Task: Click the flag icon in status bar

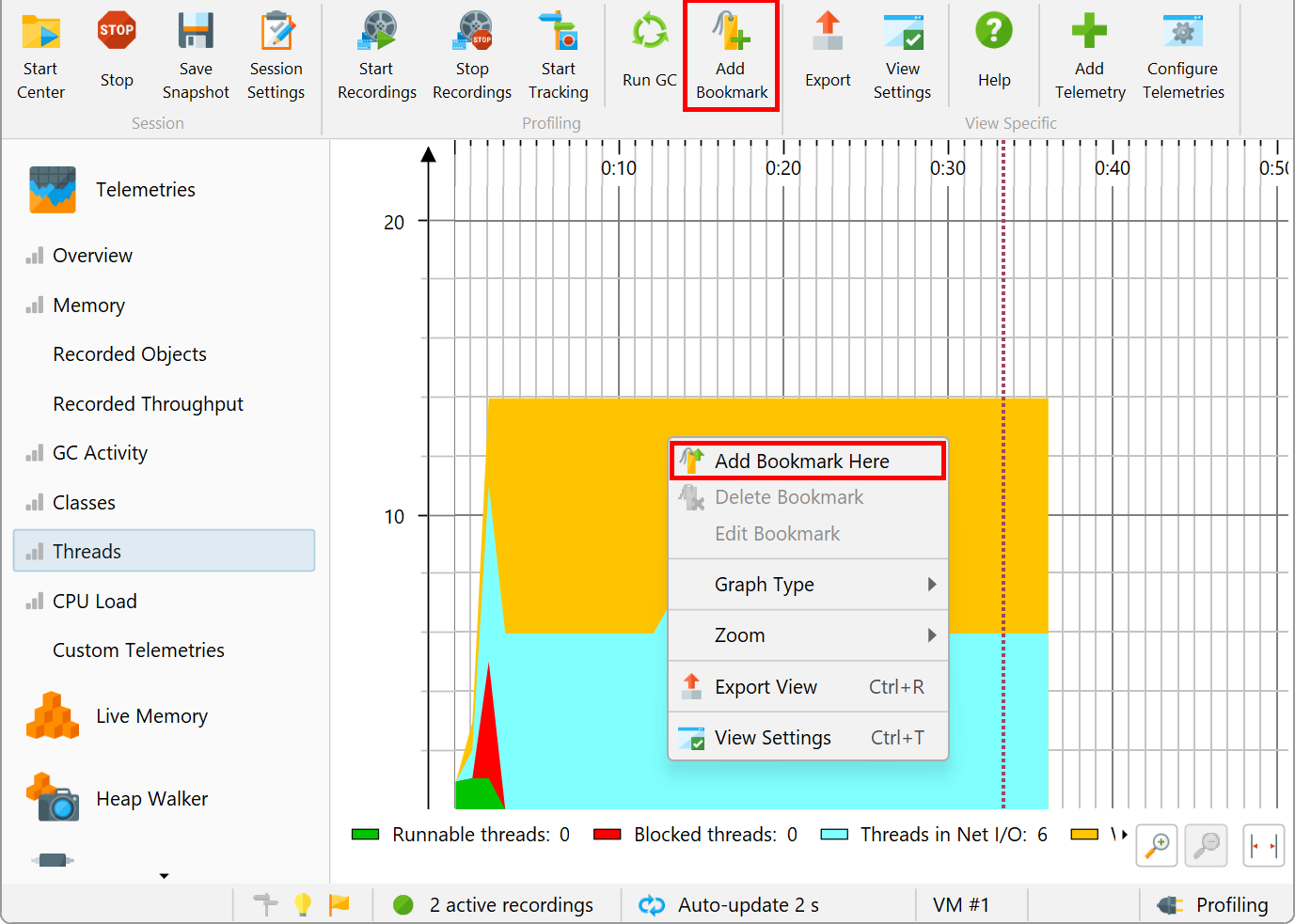Action: (339, 904)
